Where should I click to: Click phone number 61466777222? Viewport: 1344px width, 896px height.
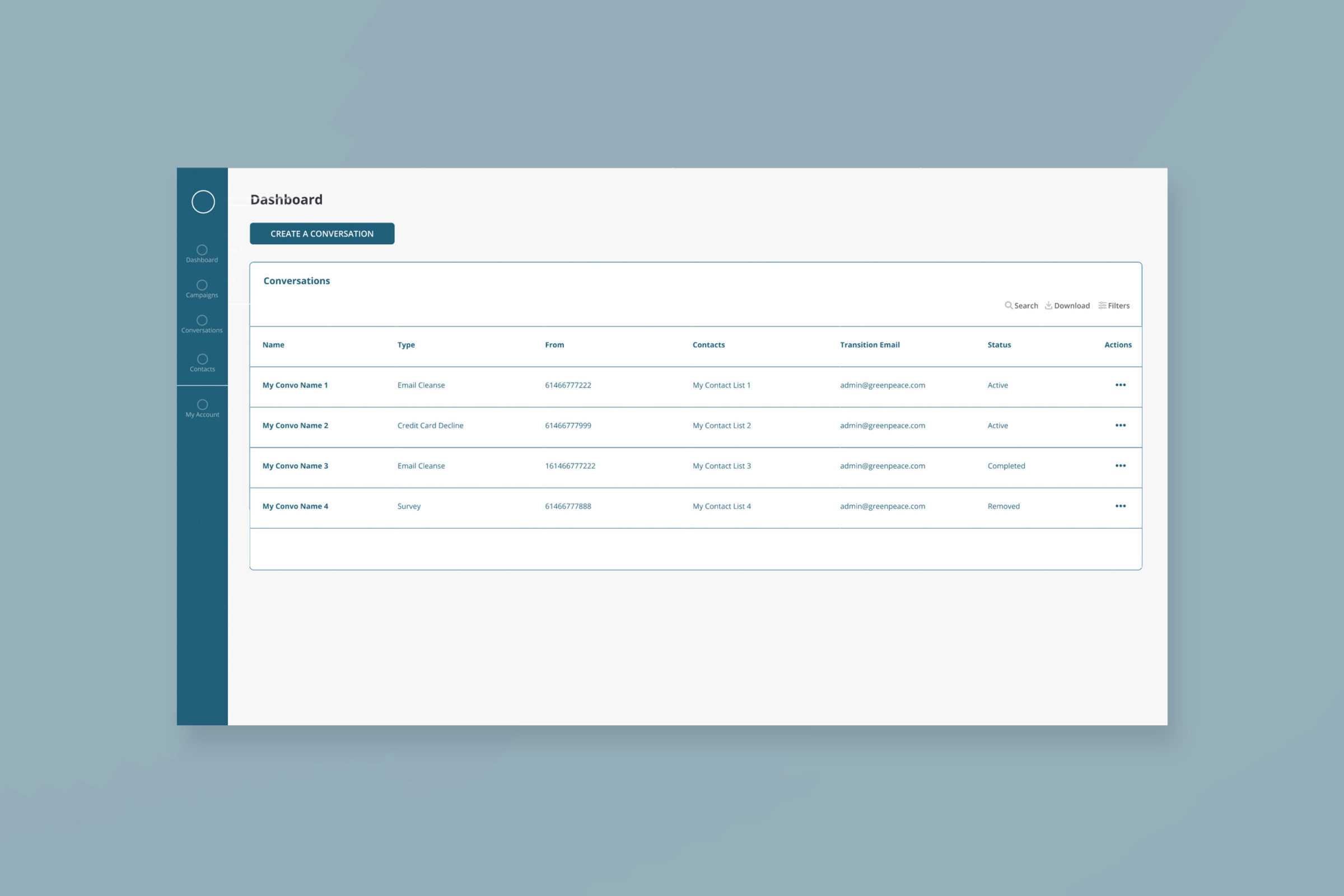tap(568, 385)
